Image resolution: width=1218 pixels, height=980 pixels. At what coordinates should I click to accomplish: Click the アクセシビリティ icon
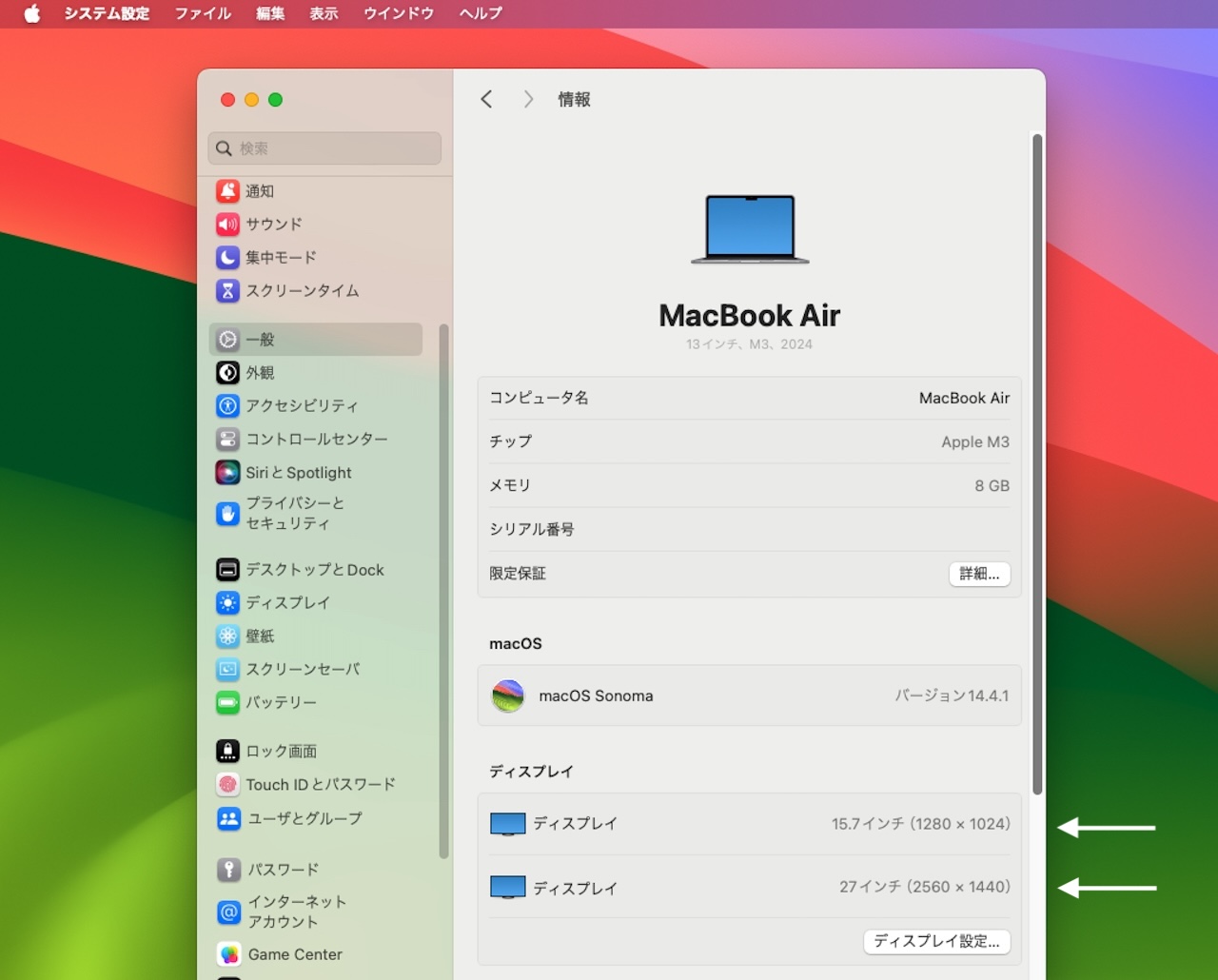pyautogui.click(x=227, y=406)
